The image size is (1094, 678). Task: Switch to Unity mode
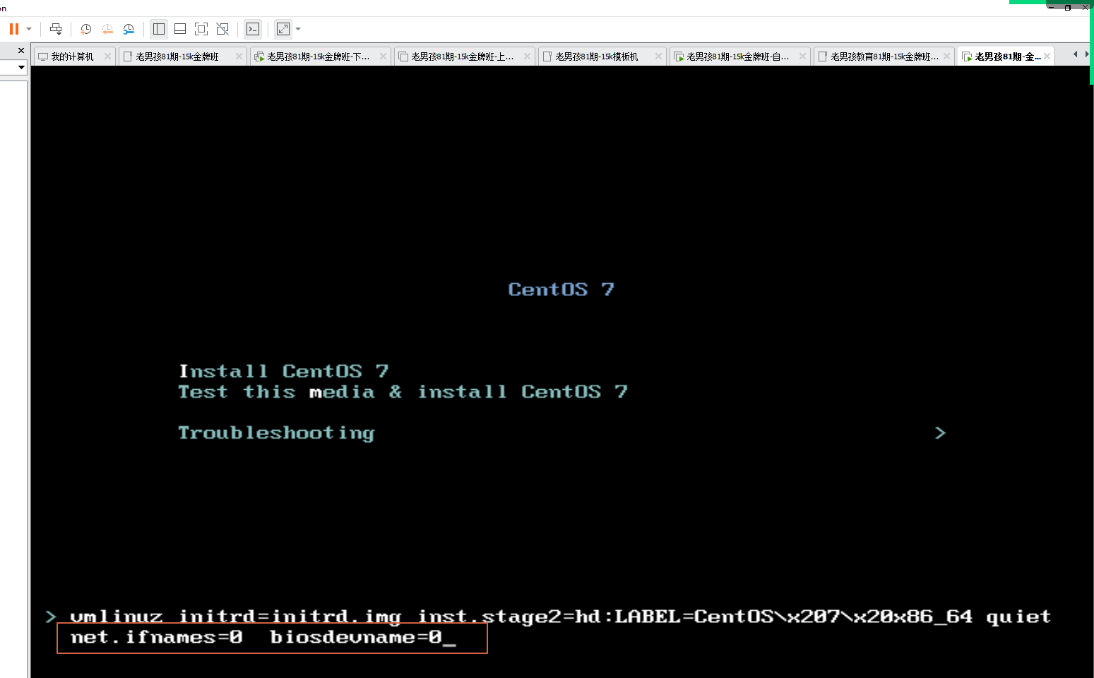[223, 29]
